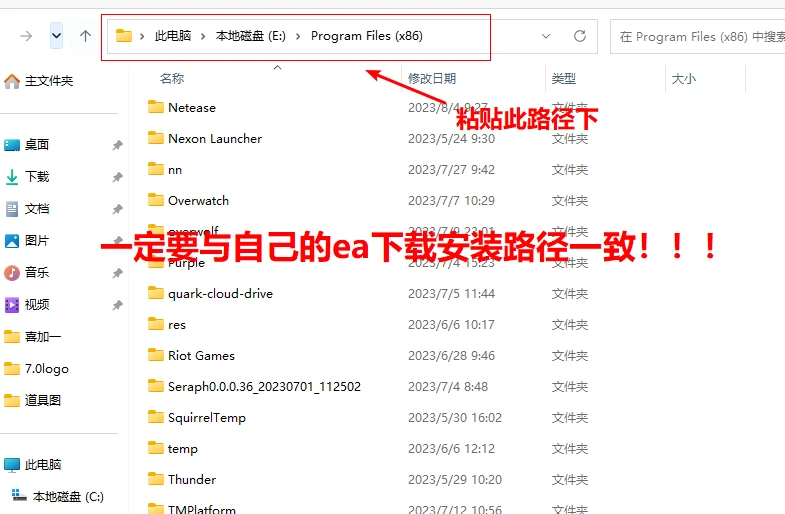Open 本地磁盘 (C:) in the sidebar
This screenshot has width=785, height=514.
(x=68, y=496)
